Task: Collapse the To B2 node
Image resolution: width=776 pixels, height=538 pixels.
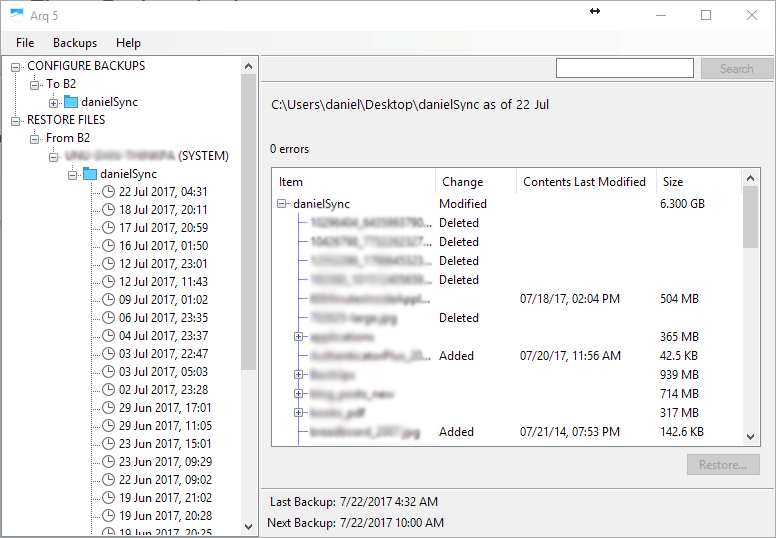Action: click(35, 85)
